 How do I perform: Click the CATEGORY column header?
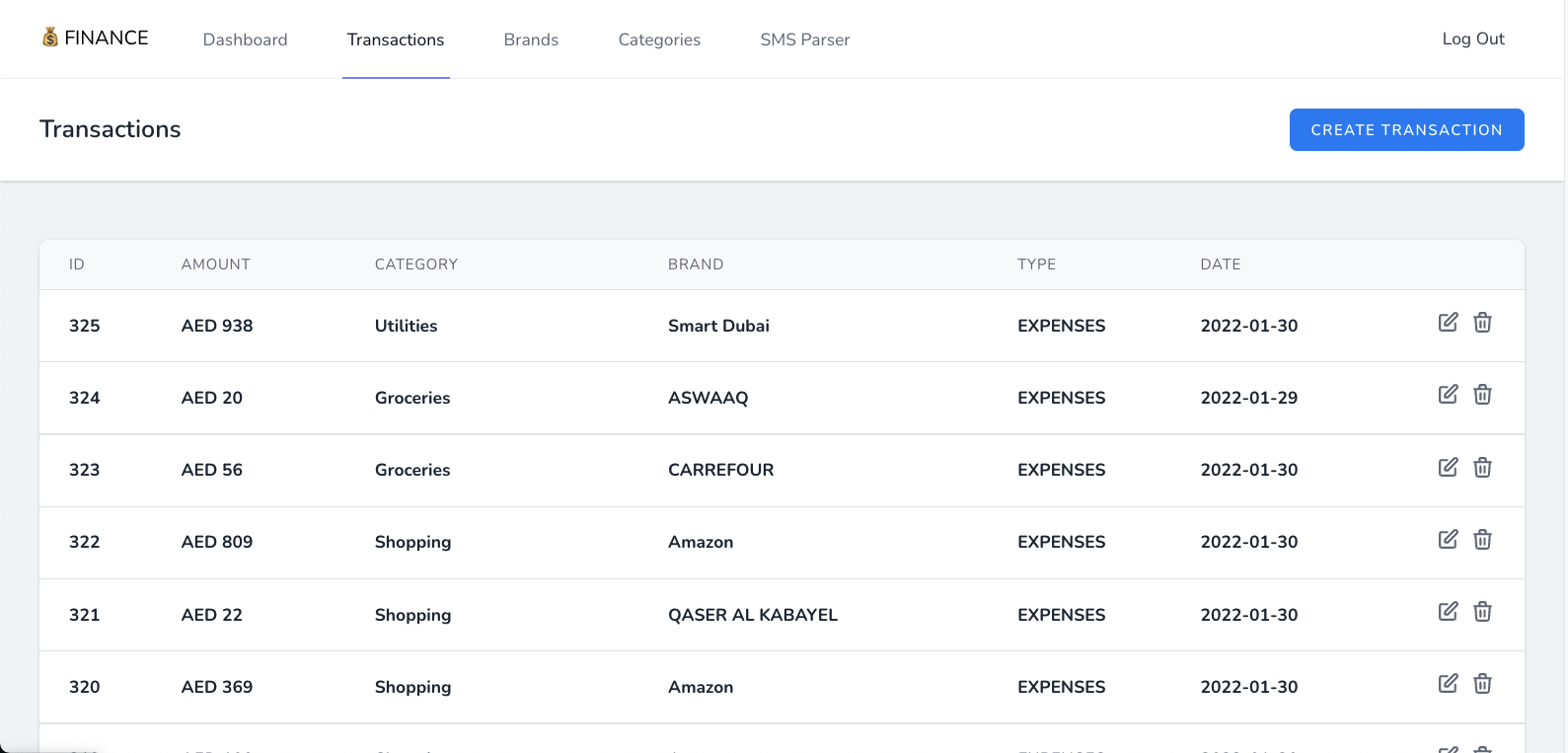click(416, 264)
